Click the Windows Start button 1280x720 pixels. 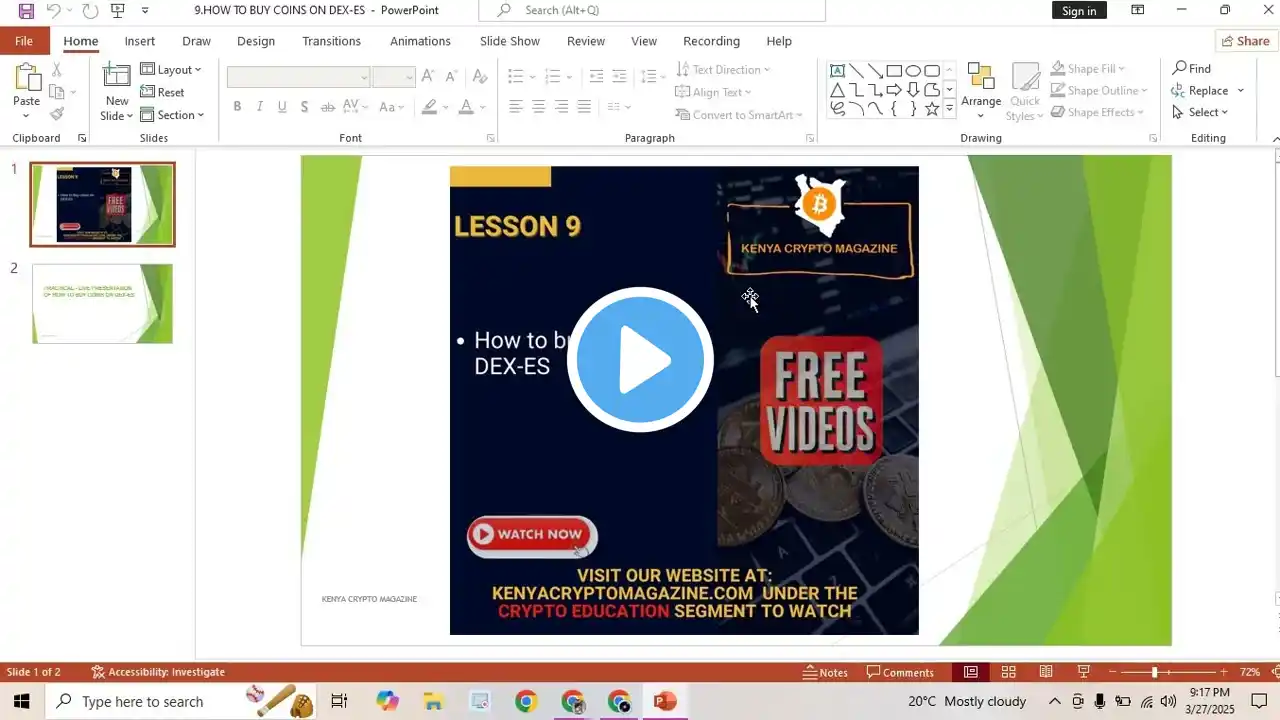[22, 702]
